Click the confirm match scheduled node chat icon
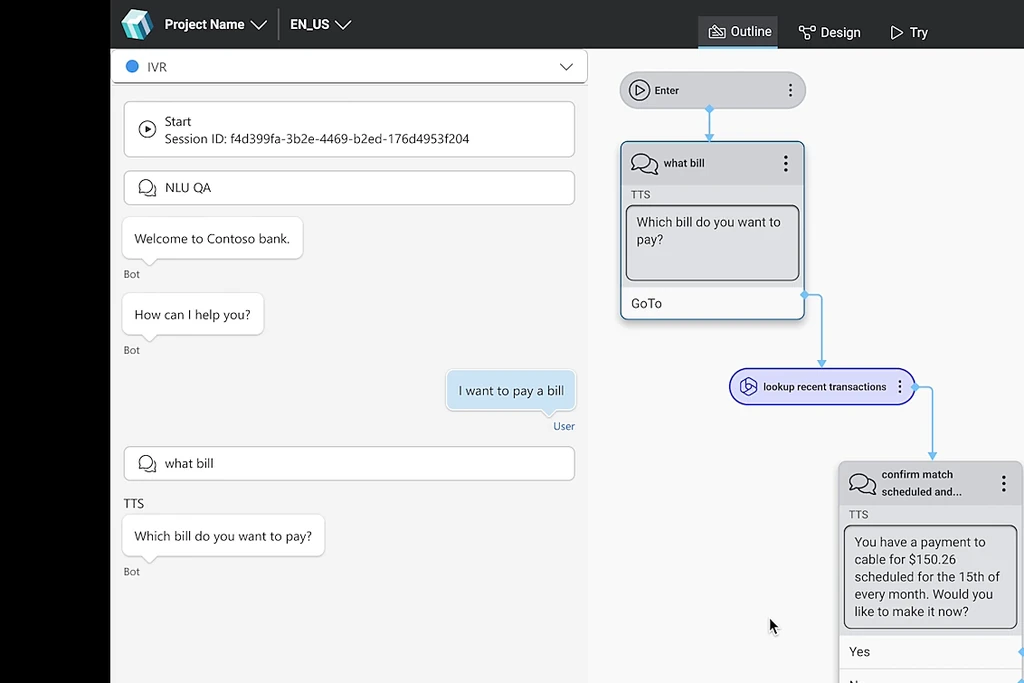The width and height of the screenshot is (1024, 683). coord(863,483)
